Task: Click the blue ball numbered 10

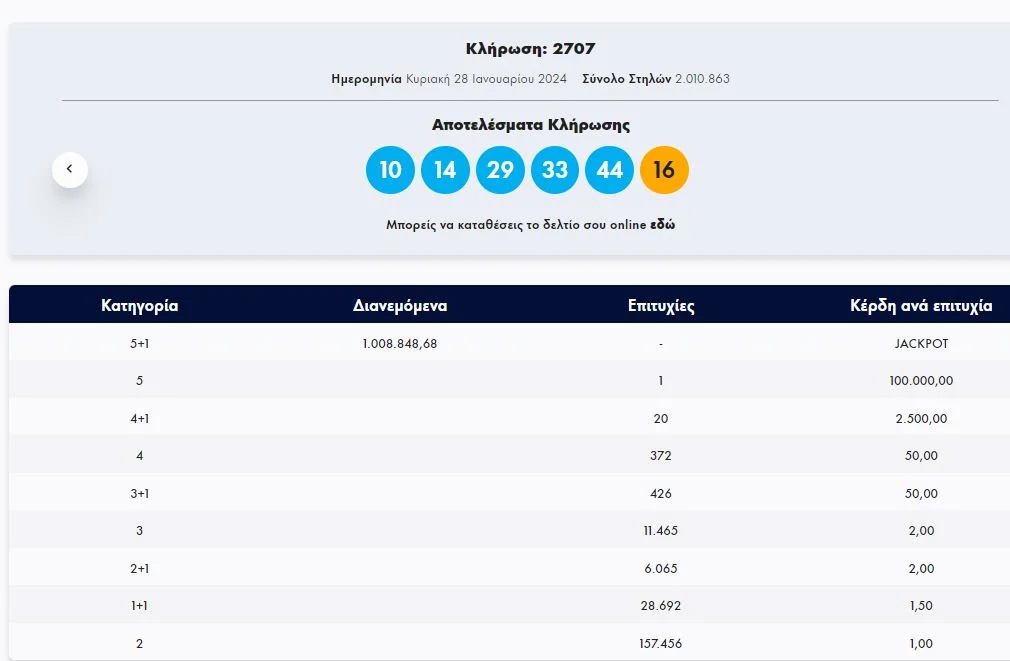Action: pos(390,170)
